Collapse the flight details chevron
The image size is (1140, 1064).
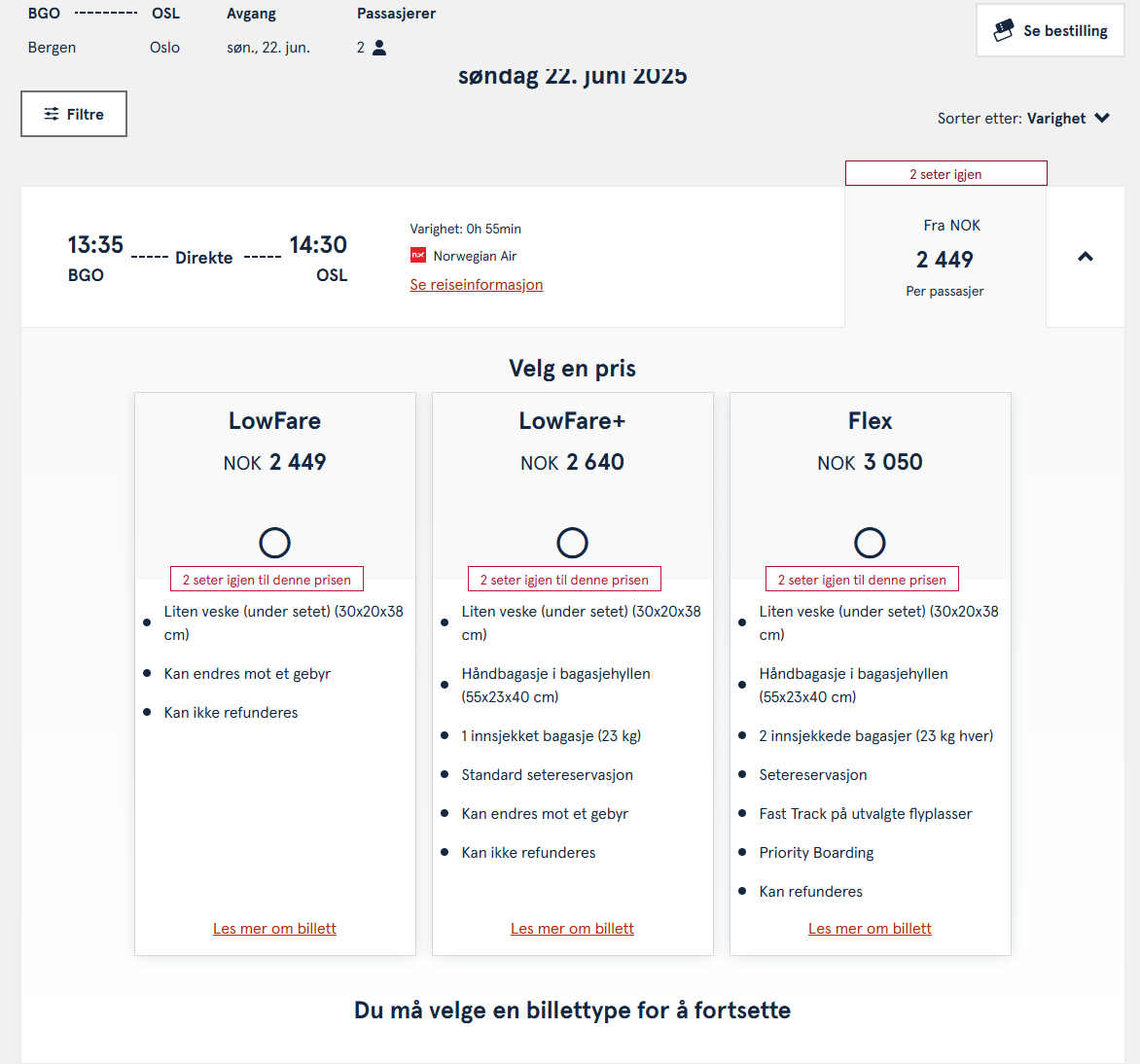coord(1086,257)
